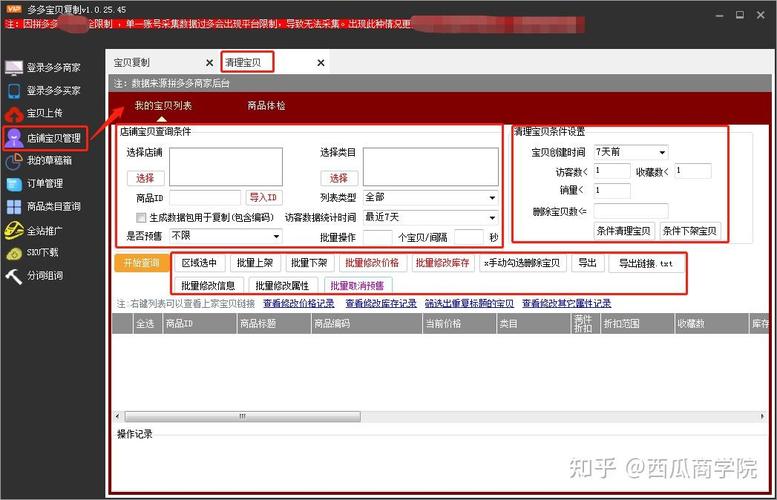Screen dimensions: 777x500
Task: Focus the 删除宝贝数<= input field
Action: pos(631,211)
